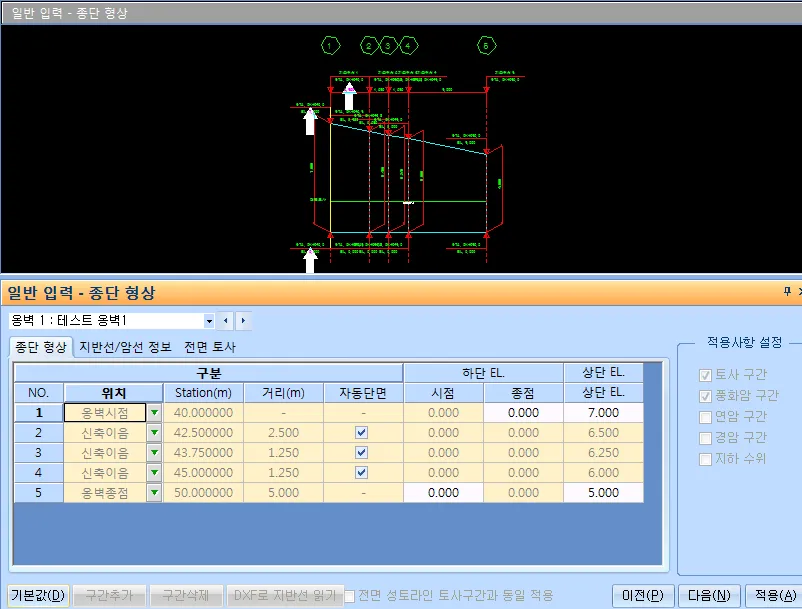Click the 하단 EL. group header
802x609 pixels.
tap(483, 373)
